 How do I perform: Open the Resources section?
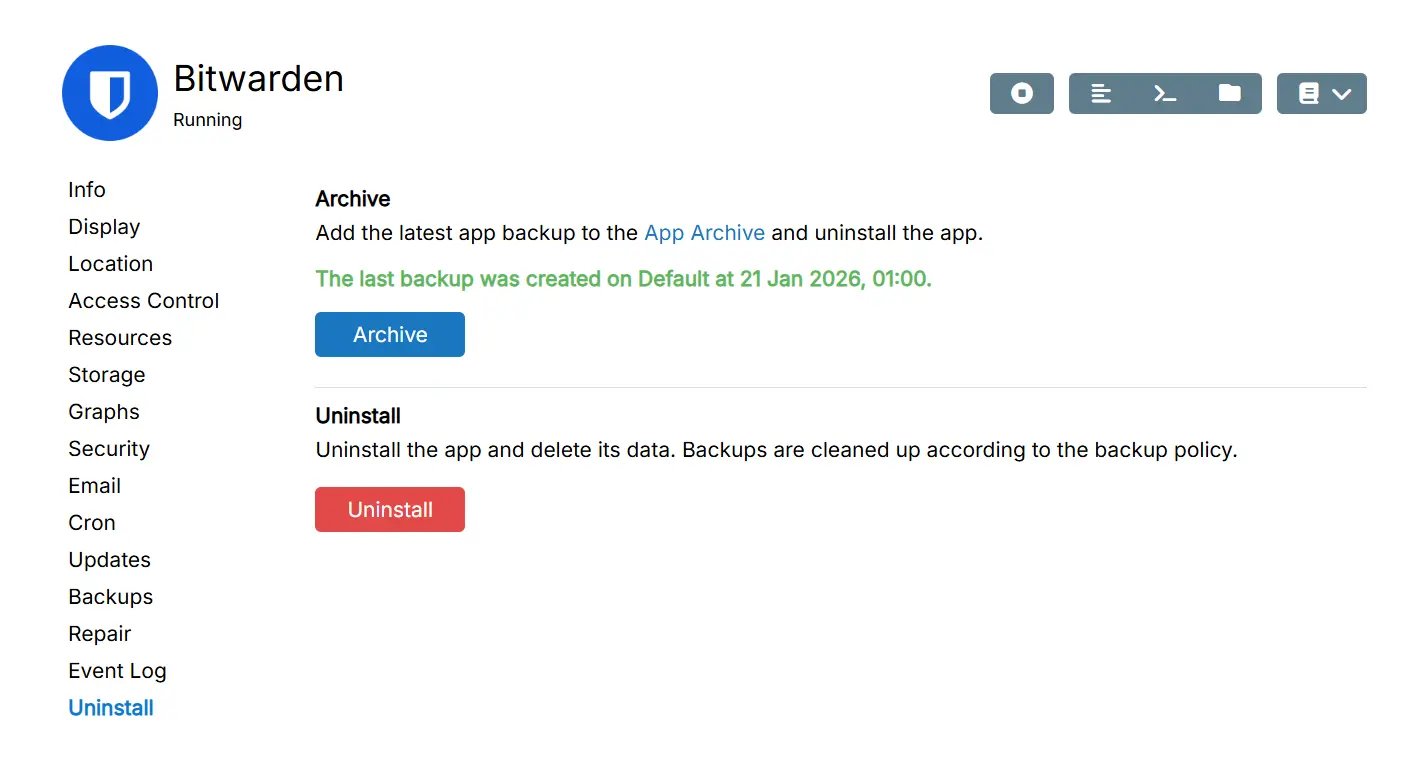coord(120,338)
